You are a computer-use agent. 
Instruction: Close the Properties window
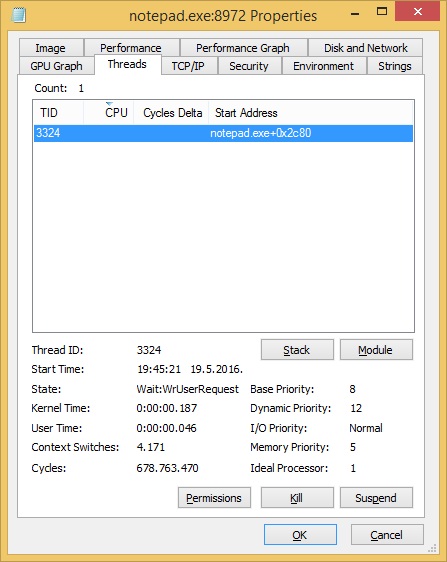click(x=417, y=11)
